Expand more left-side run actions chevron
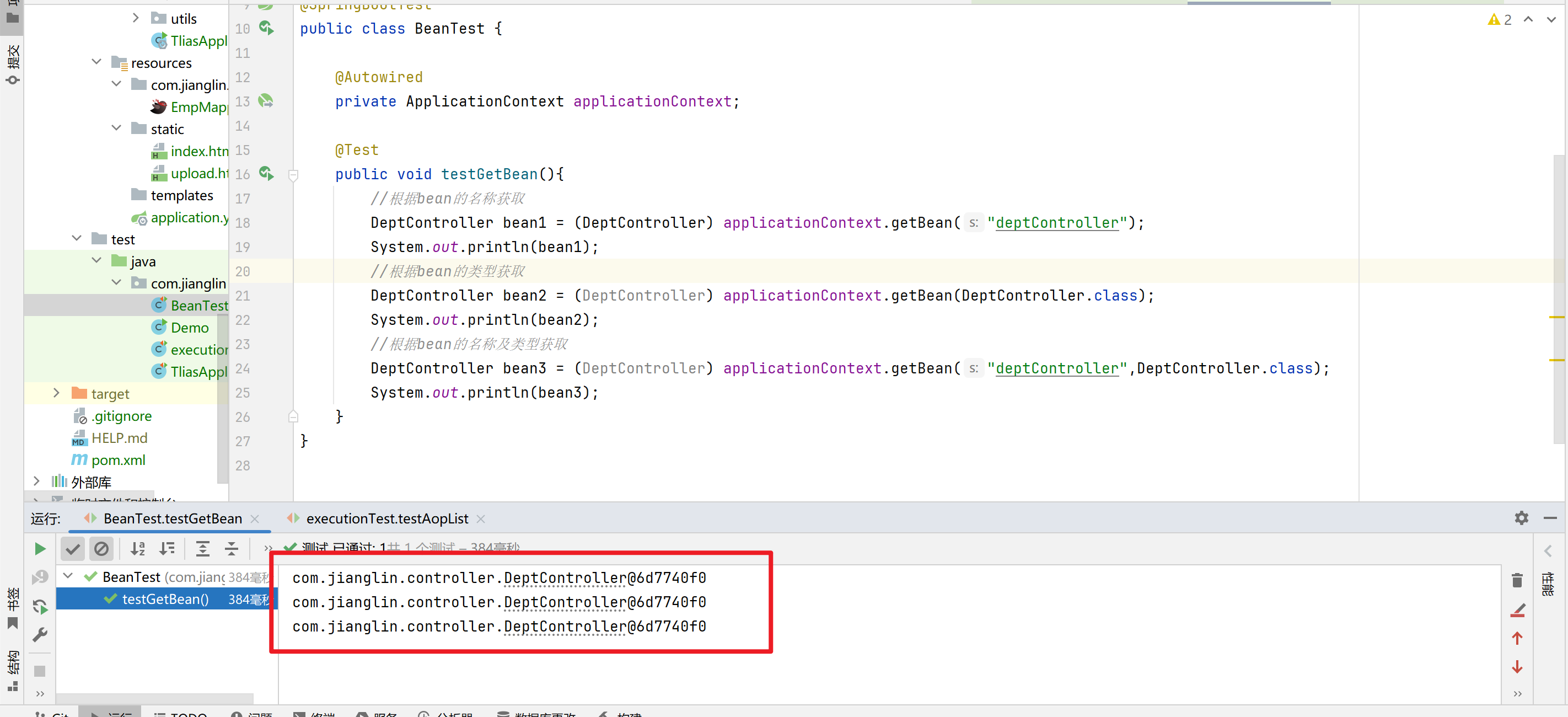Image resolution: width=1568 pixels, height=717 pixels. [x=40, y=694]
